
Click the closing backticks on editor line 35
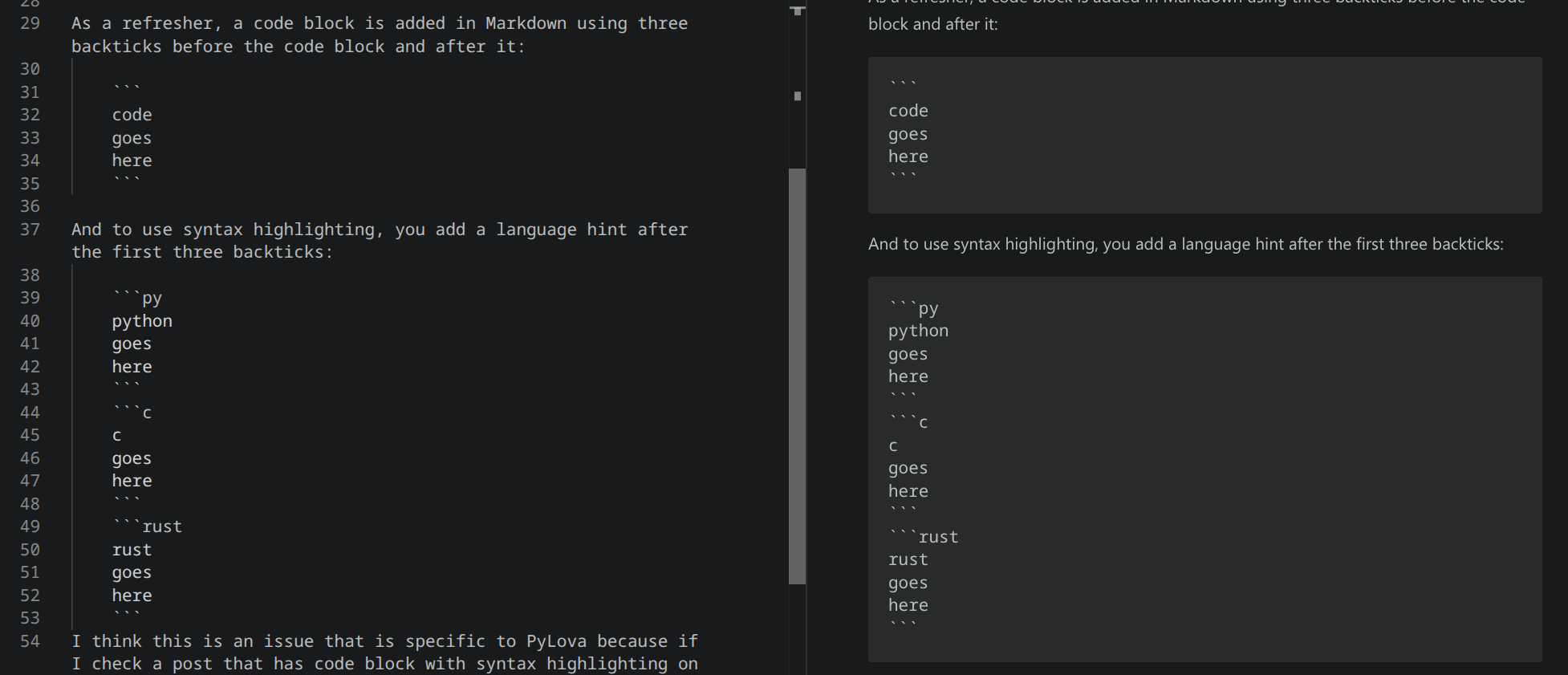(x=127, y=181)
